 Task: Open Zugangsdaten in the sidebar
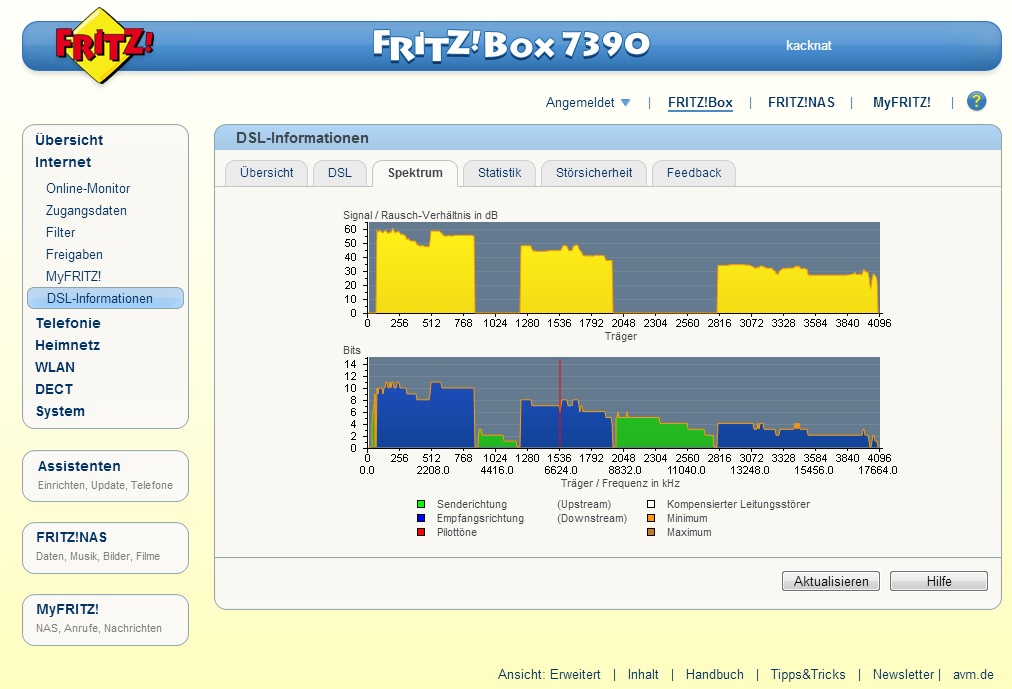tap(86, 210)
